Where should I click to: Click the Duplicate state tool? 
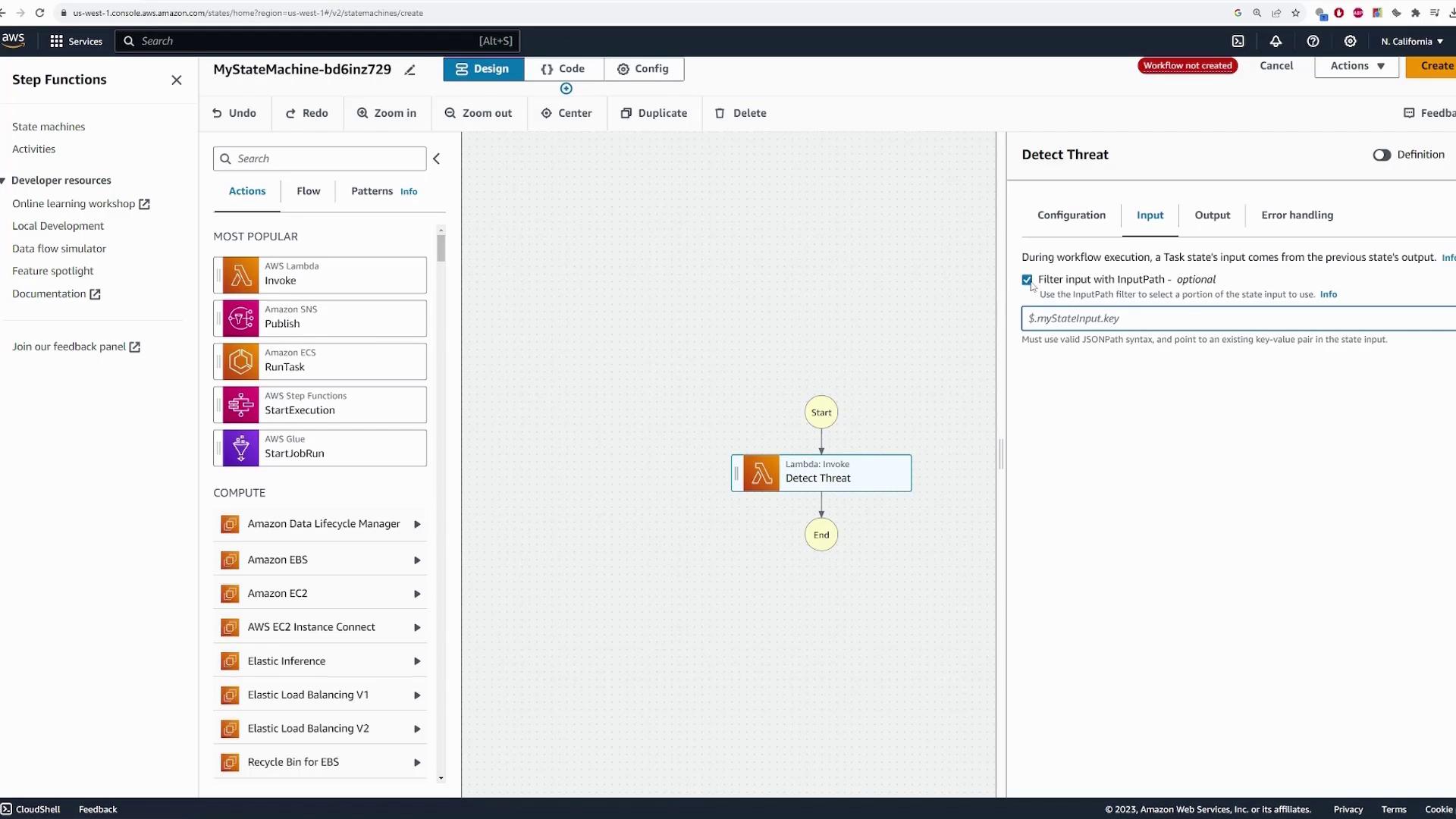[654, 113]
